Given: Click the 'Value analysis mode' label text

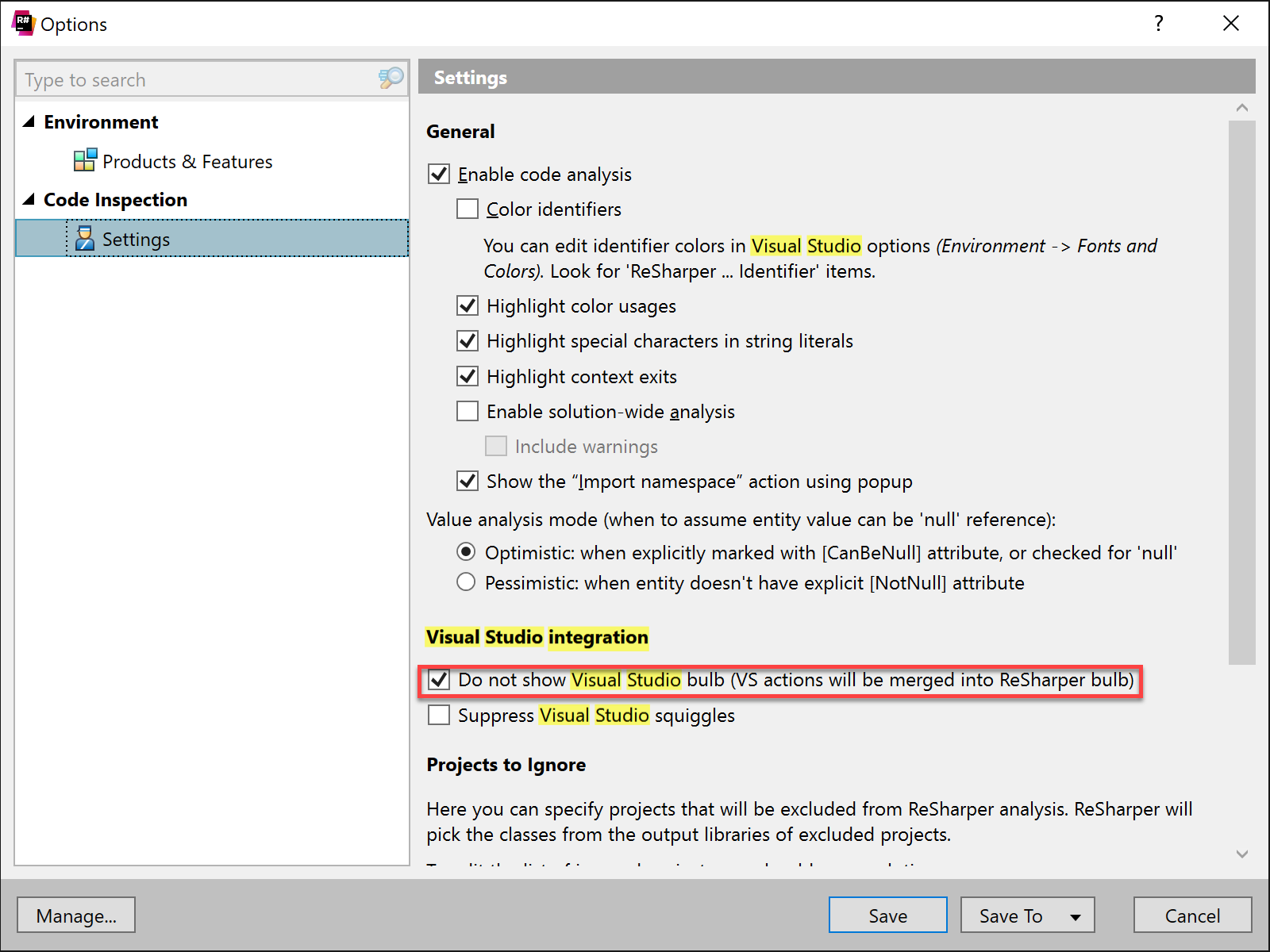Looking at the screenshot, I should click(741, 520).
